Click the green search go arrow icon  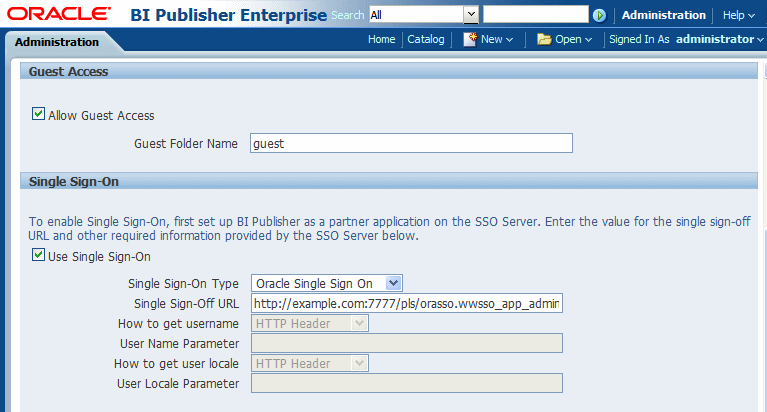click(599, 16)
